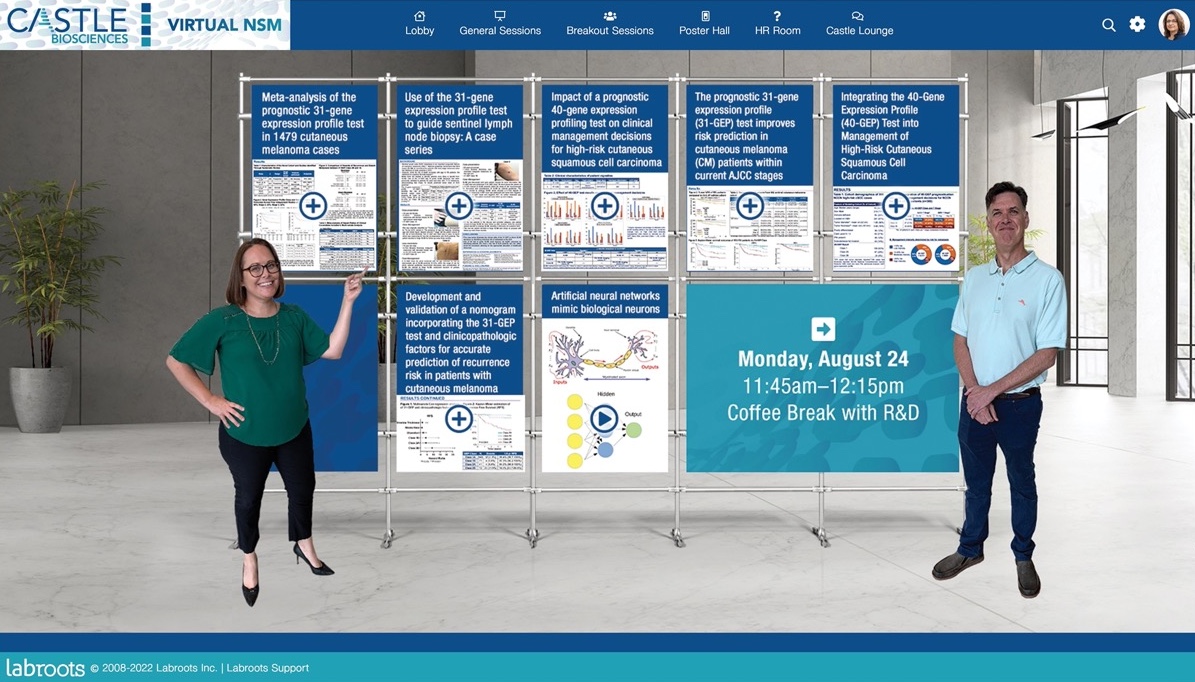Click the Poster Hall document icon

coord(705,16)
